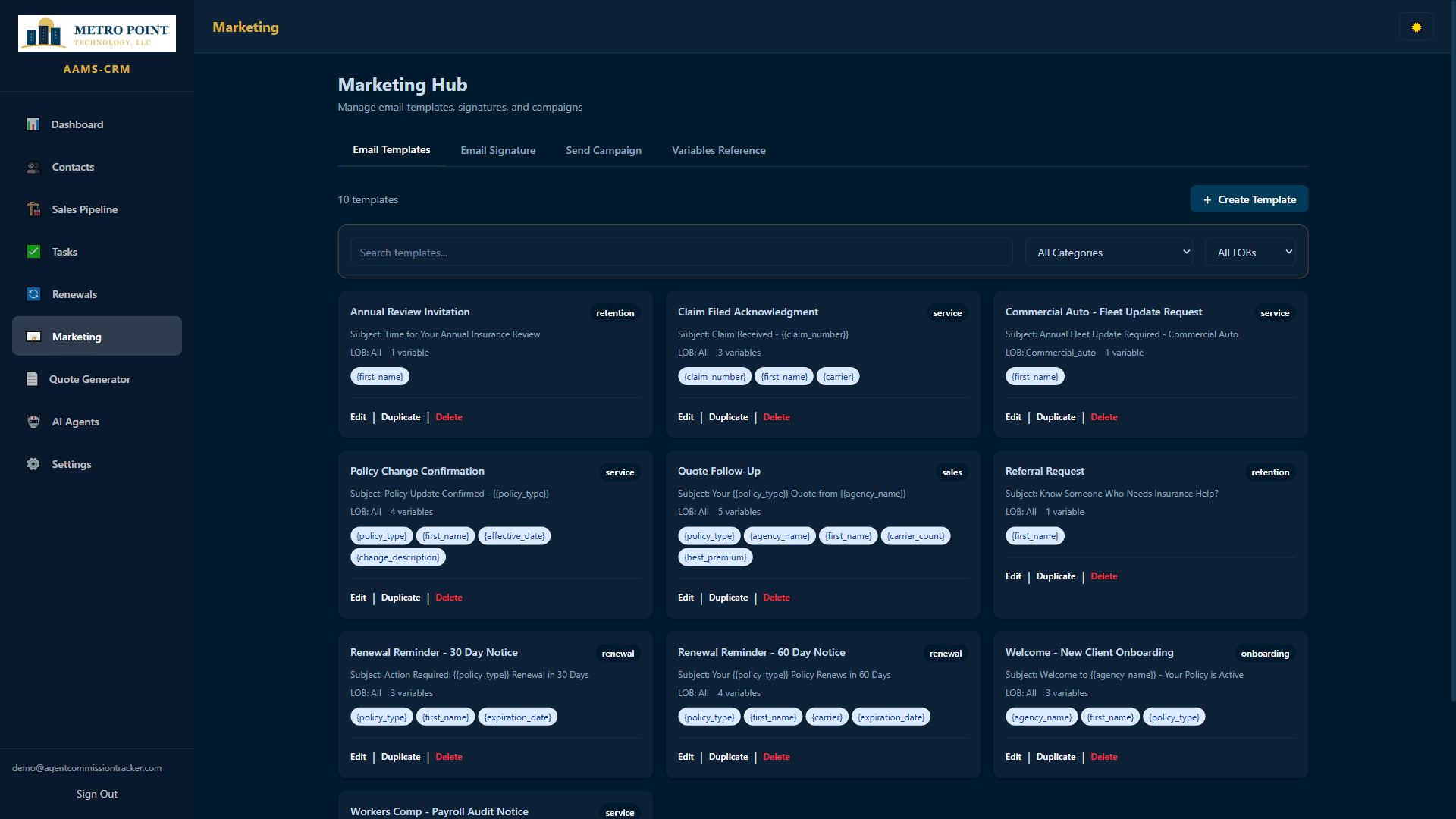Open the Dashboard from the sidebar
The image size is (1456, 819).
[77, 124]
